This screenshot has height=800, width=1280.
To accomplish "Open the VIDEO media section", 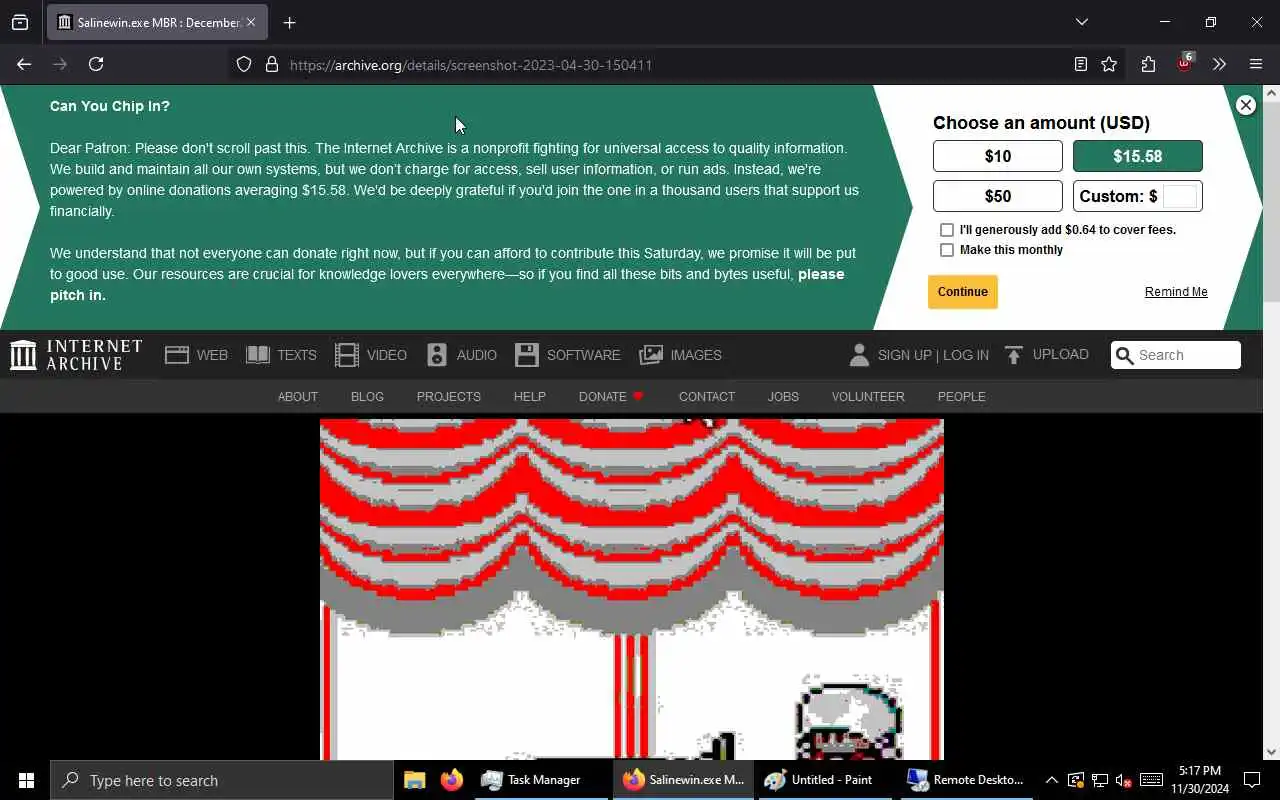I will point(371,355).
